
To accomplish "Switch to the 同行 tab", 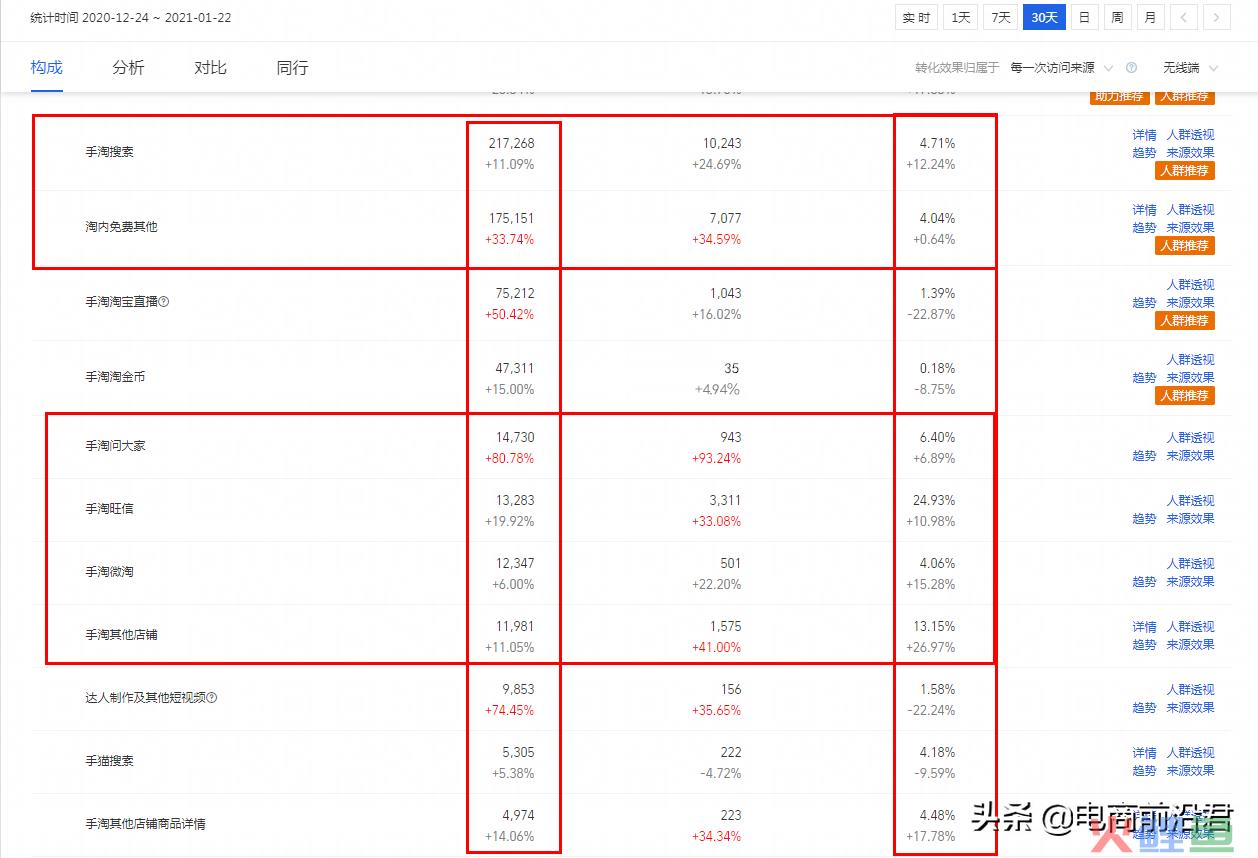I will coord(292,68).
